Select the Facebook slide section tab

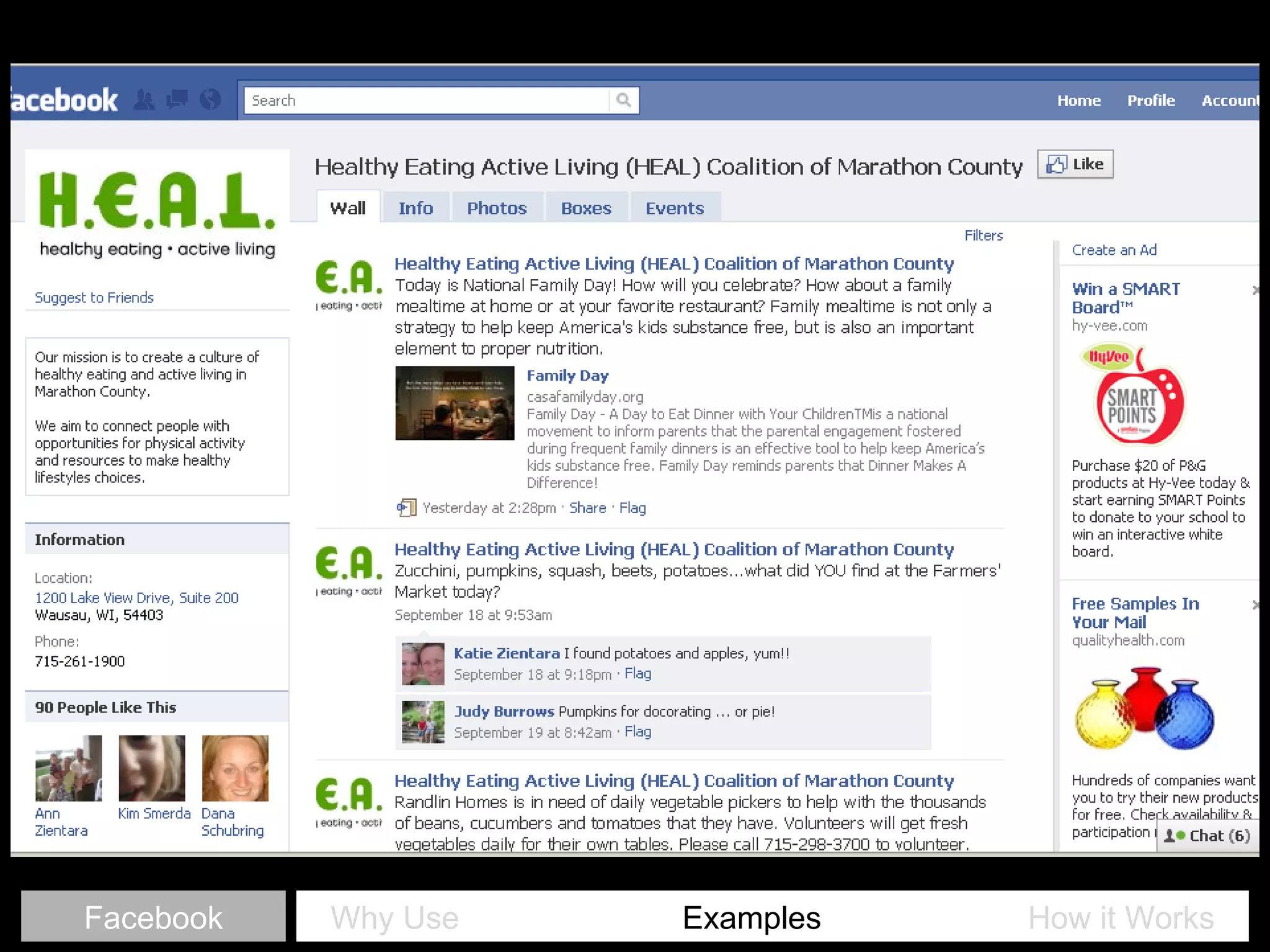click(x=153, y=917)
